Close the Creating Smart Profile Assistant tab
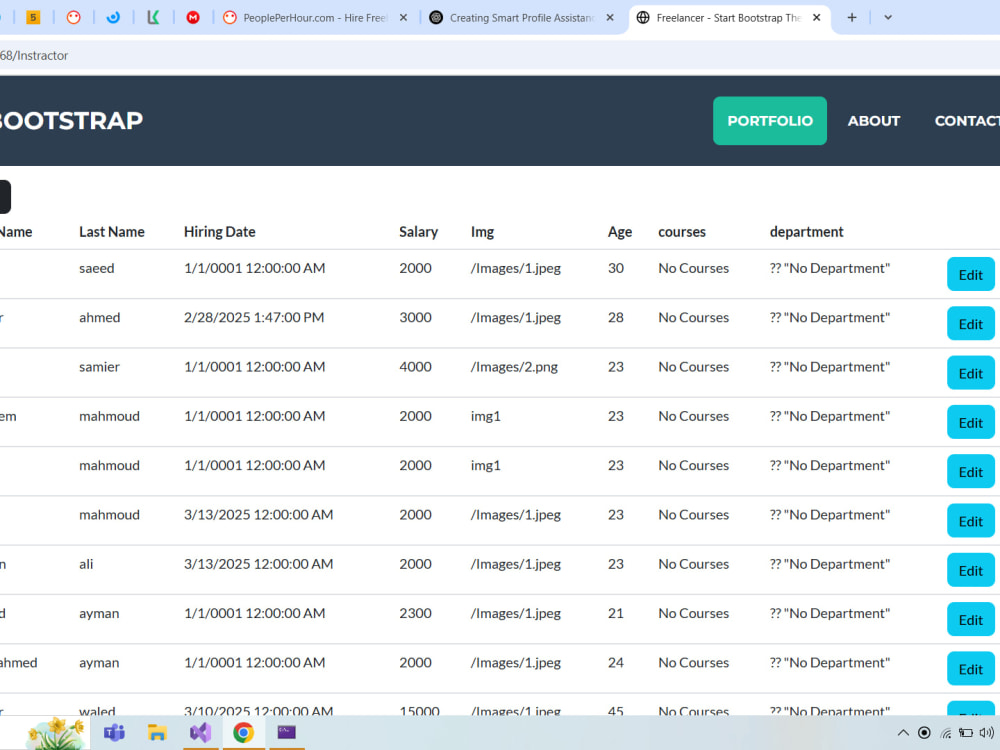The height and width of the screenshot is (750, 1000). coord(610,18)
